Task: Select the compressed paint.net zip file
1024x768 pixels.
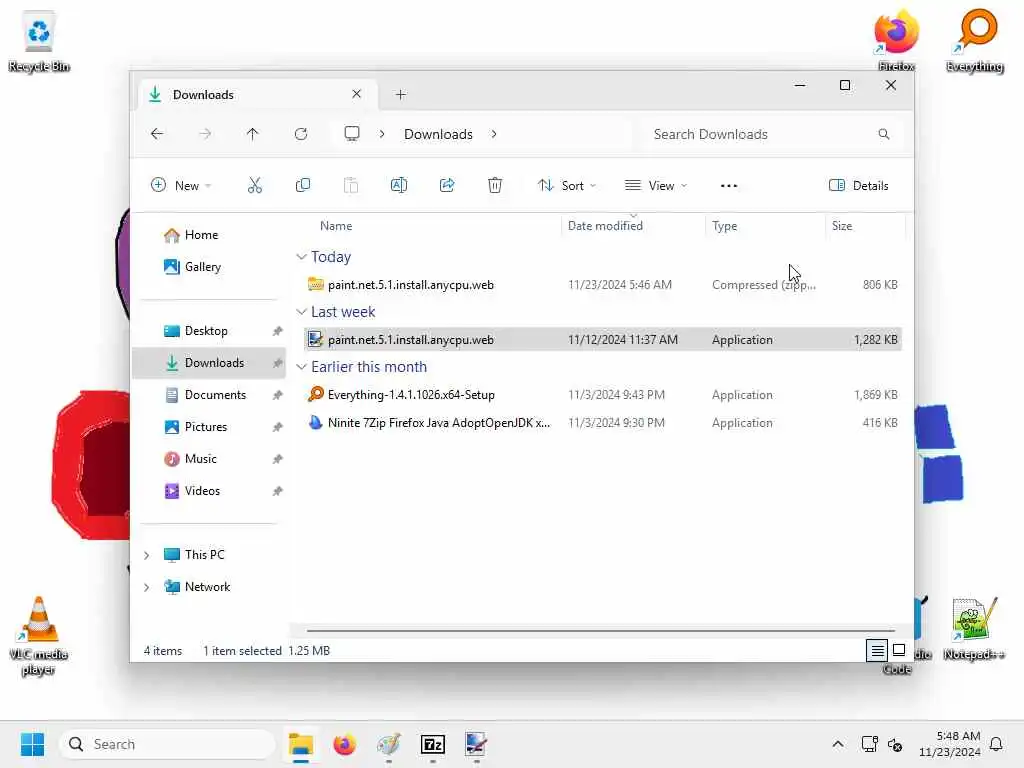Action: pos(603,285)
